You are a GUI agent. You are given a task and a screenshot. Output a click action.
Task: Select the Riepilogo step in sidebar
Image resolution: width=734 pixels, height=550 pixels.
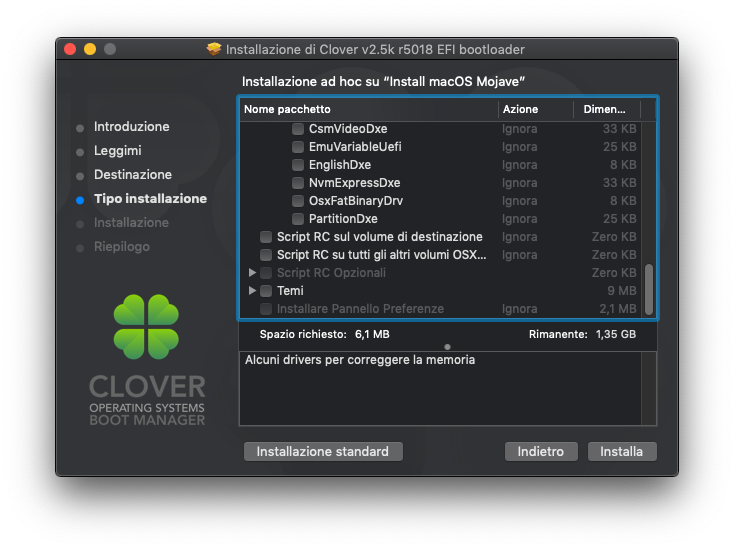(x=122, y=247)
